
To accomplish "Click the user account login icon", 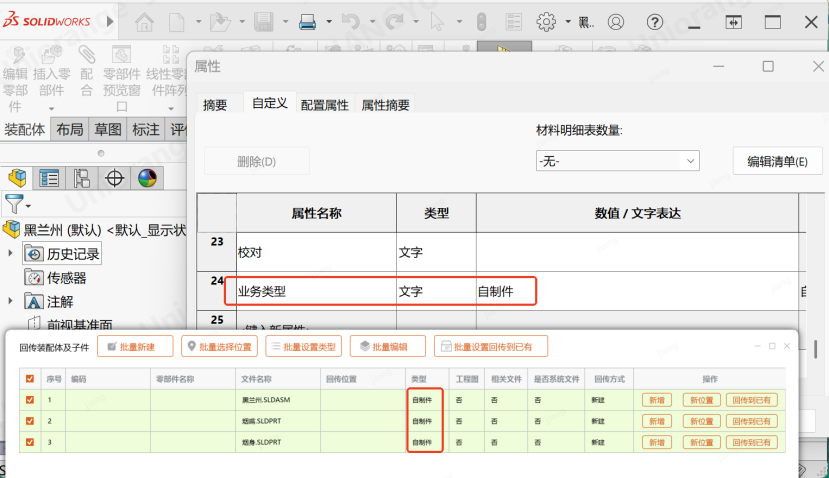I will click(616, 21).
